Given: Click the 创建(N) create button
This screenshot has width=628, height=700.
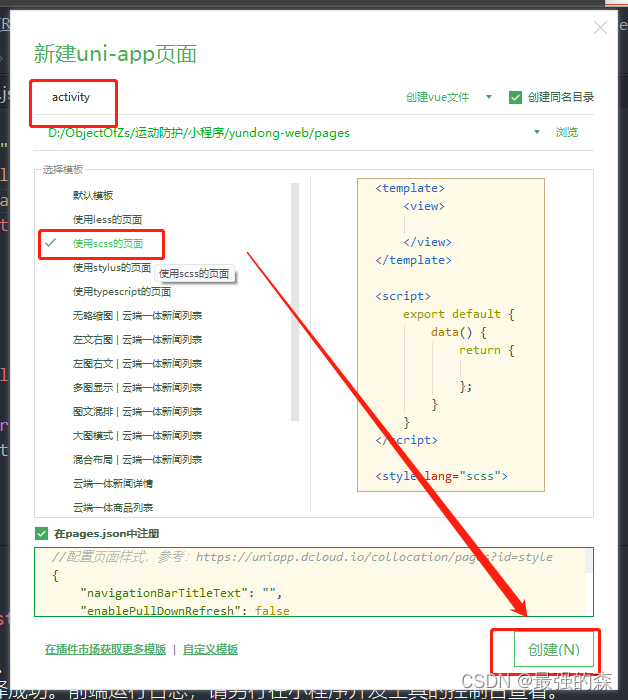Looking at the screenshot, I should pos(554,649).
